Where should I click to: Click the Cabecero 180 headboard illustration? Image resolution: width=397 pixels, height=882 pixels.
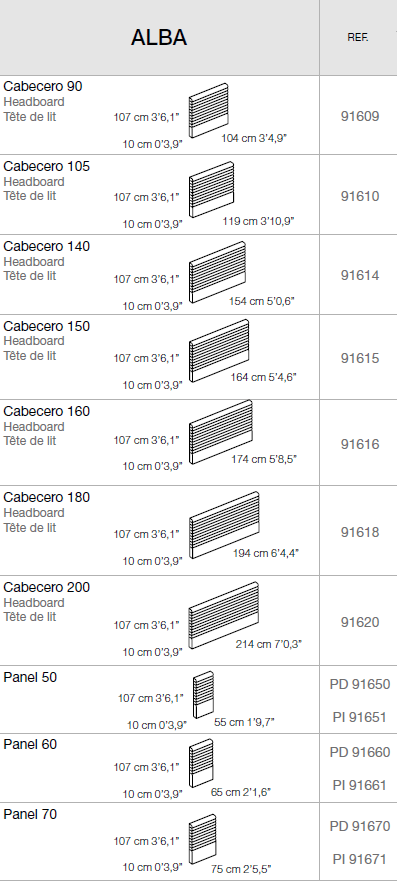[224, 525]
